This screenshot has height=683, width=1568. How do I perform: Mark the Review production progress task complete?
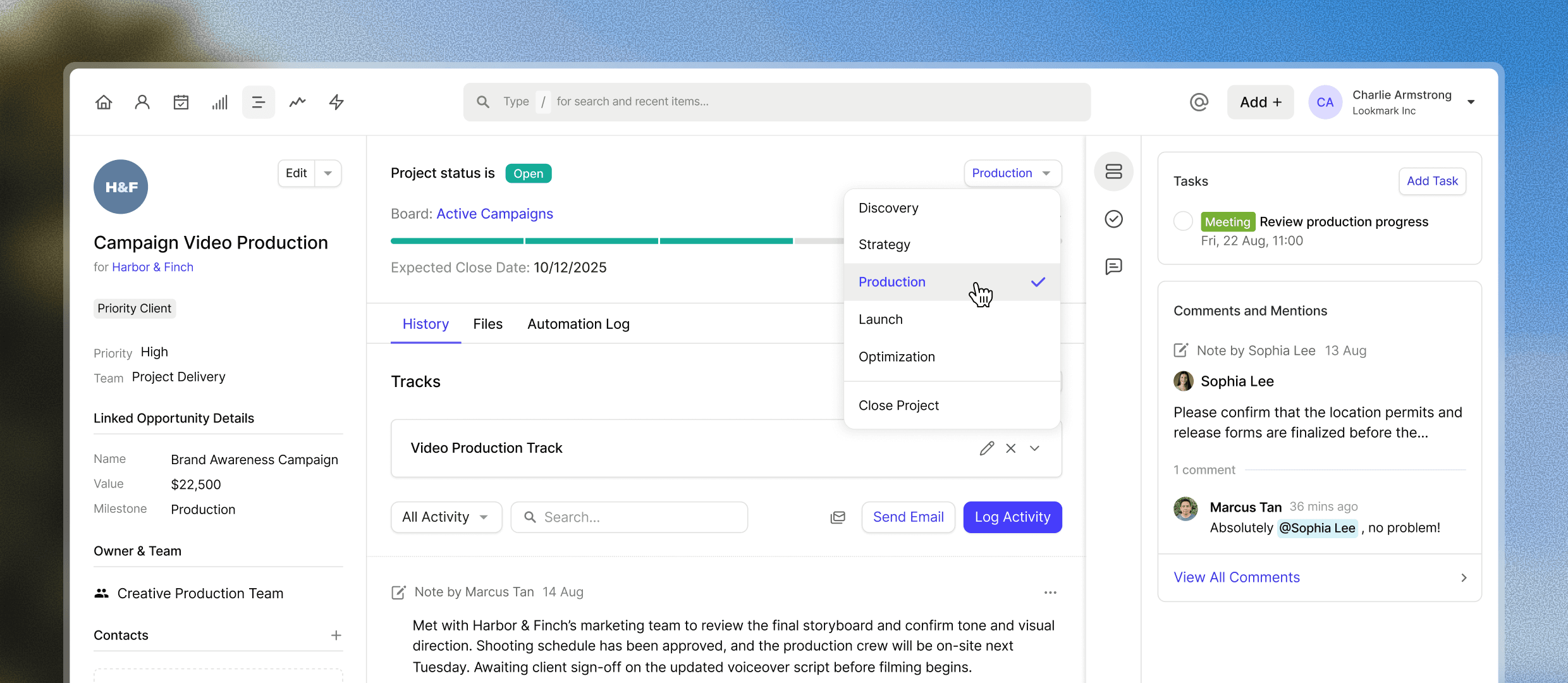coord(1183,221)
